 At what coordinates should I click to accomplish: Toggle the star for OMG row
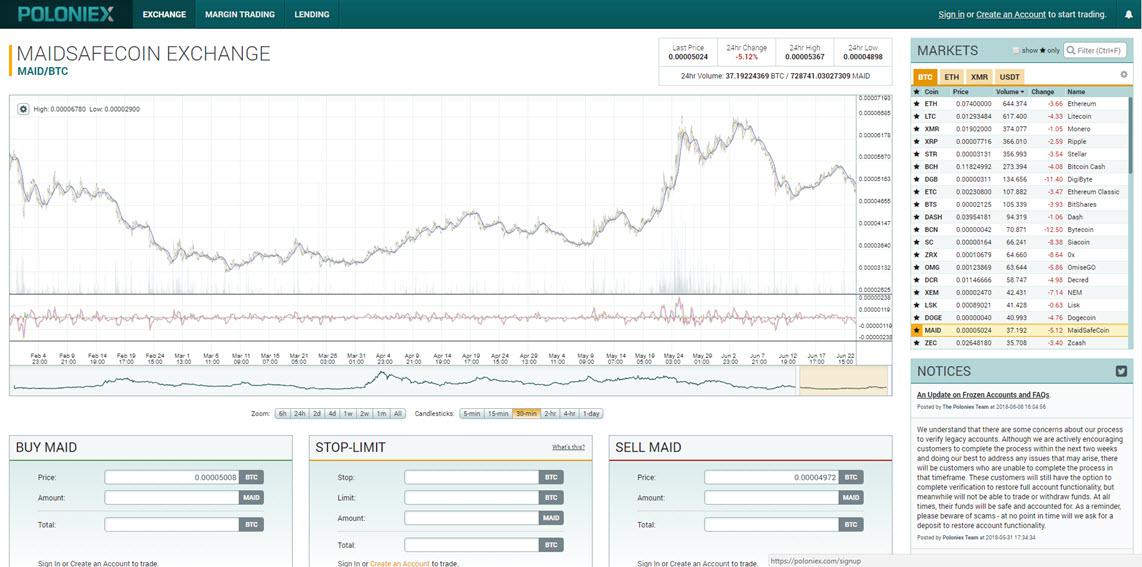pos(916,268)
